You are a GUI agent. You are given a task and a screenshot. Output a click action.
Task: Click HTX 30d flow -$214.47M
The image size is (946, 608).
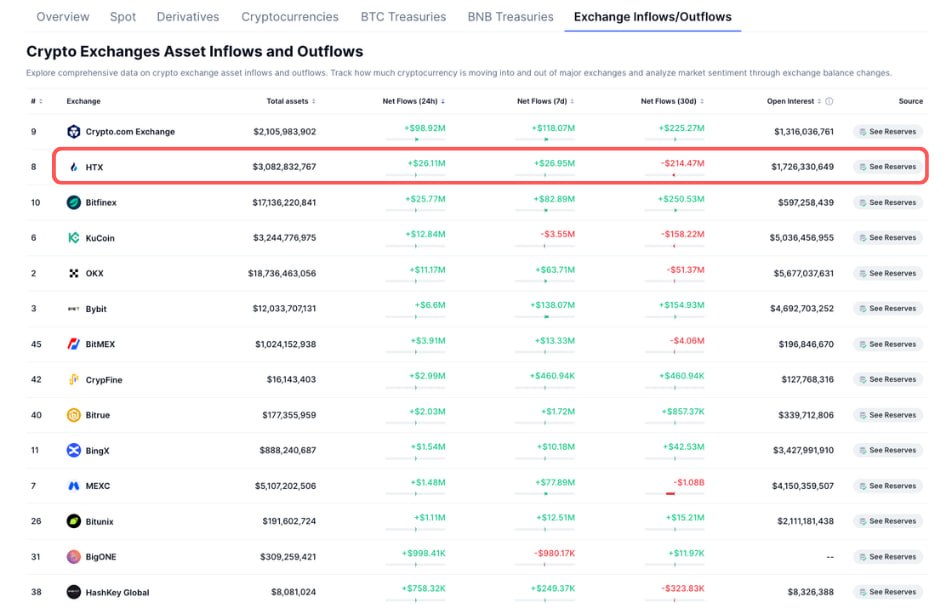pos(682,163)
